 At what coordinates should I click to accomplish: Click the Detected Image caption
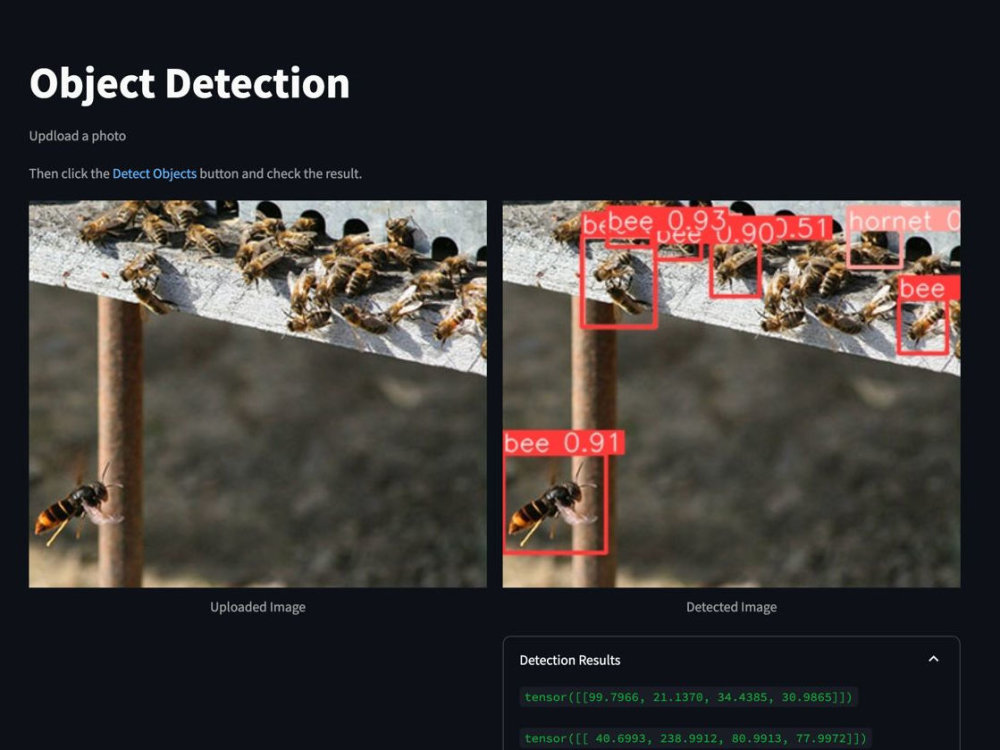(732, 607)
